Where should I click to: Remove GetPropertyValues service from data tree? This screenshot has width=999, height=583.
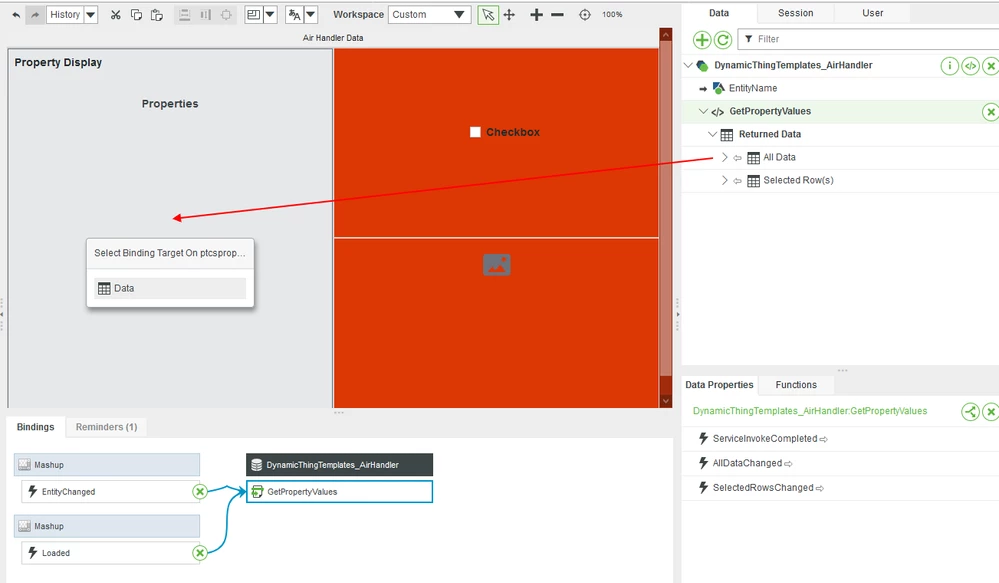pos(991,112)
